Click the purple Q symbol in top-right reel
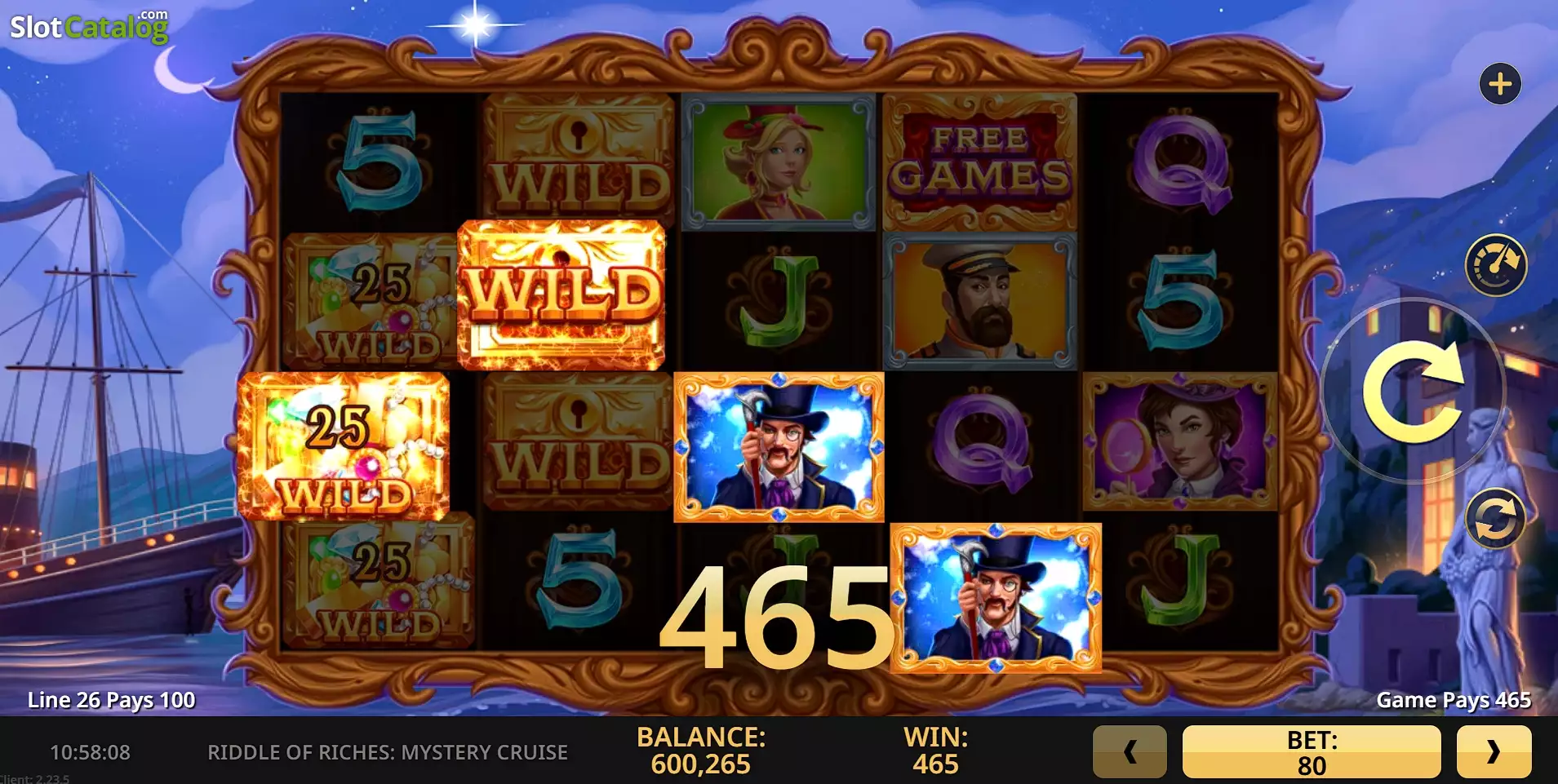This screenshot has width=1558, height=784. (x=1180, y=162)
